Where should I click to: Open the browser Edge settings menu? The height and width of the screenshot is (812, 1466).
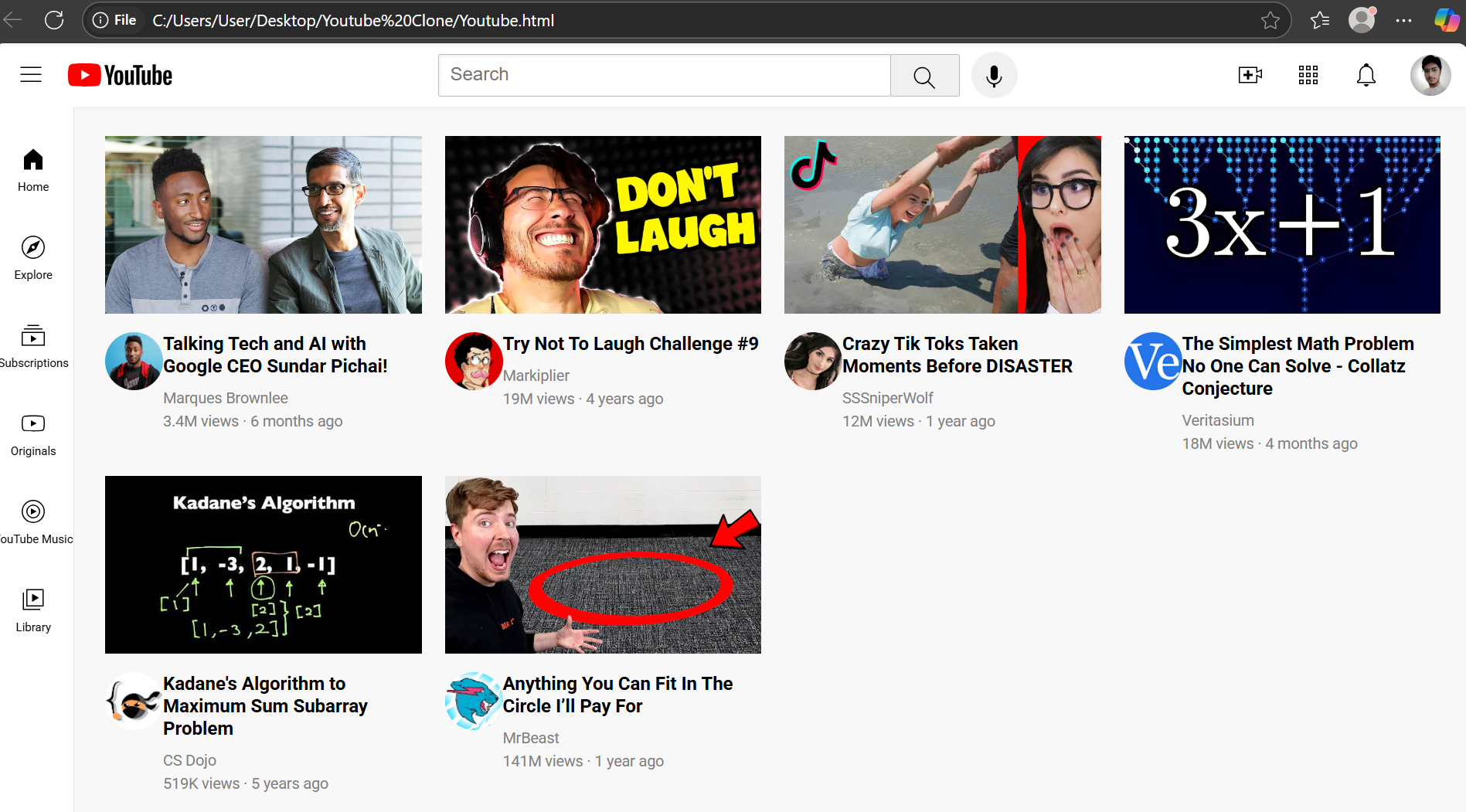click(1404, 20)
